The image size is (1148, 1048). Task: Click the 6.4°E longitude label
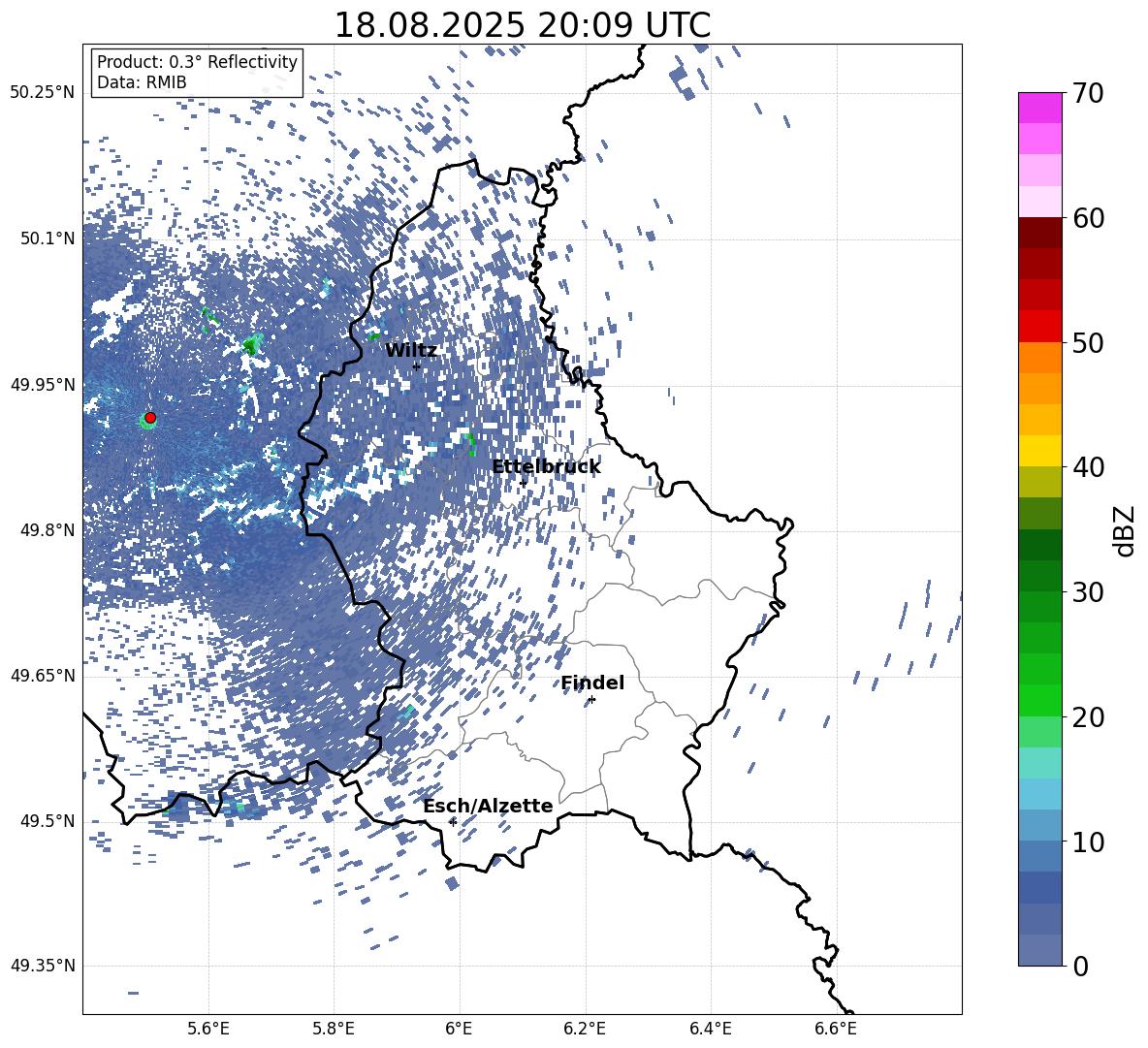[711, 1029]
